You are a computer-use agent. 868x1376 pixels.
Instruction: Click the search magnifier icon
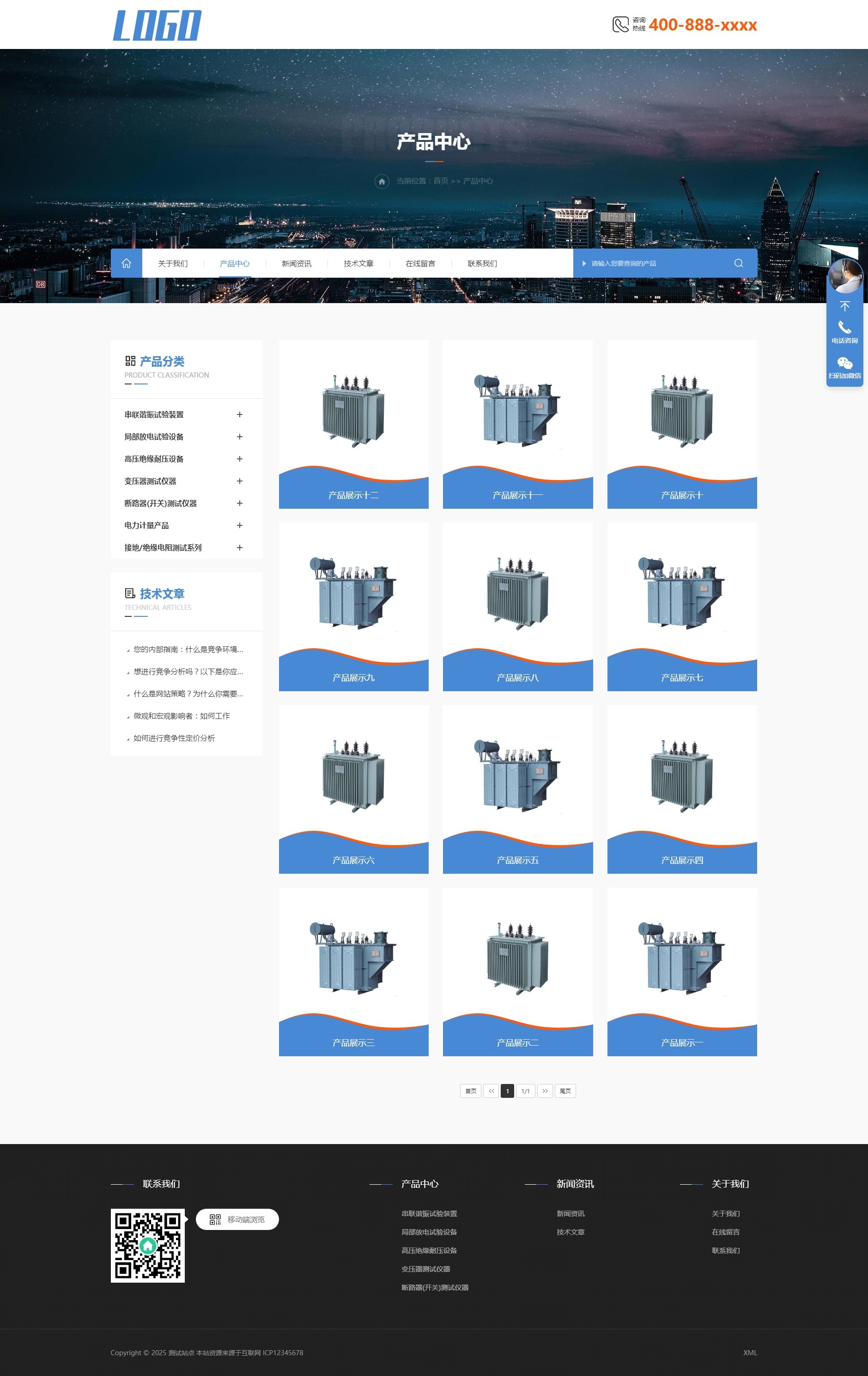[x=738, y=263]
